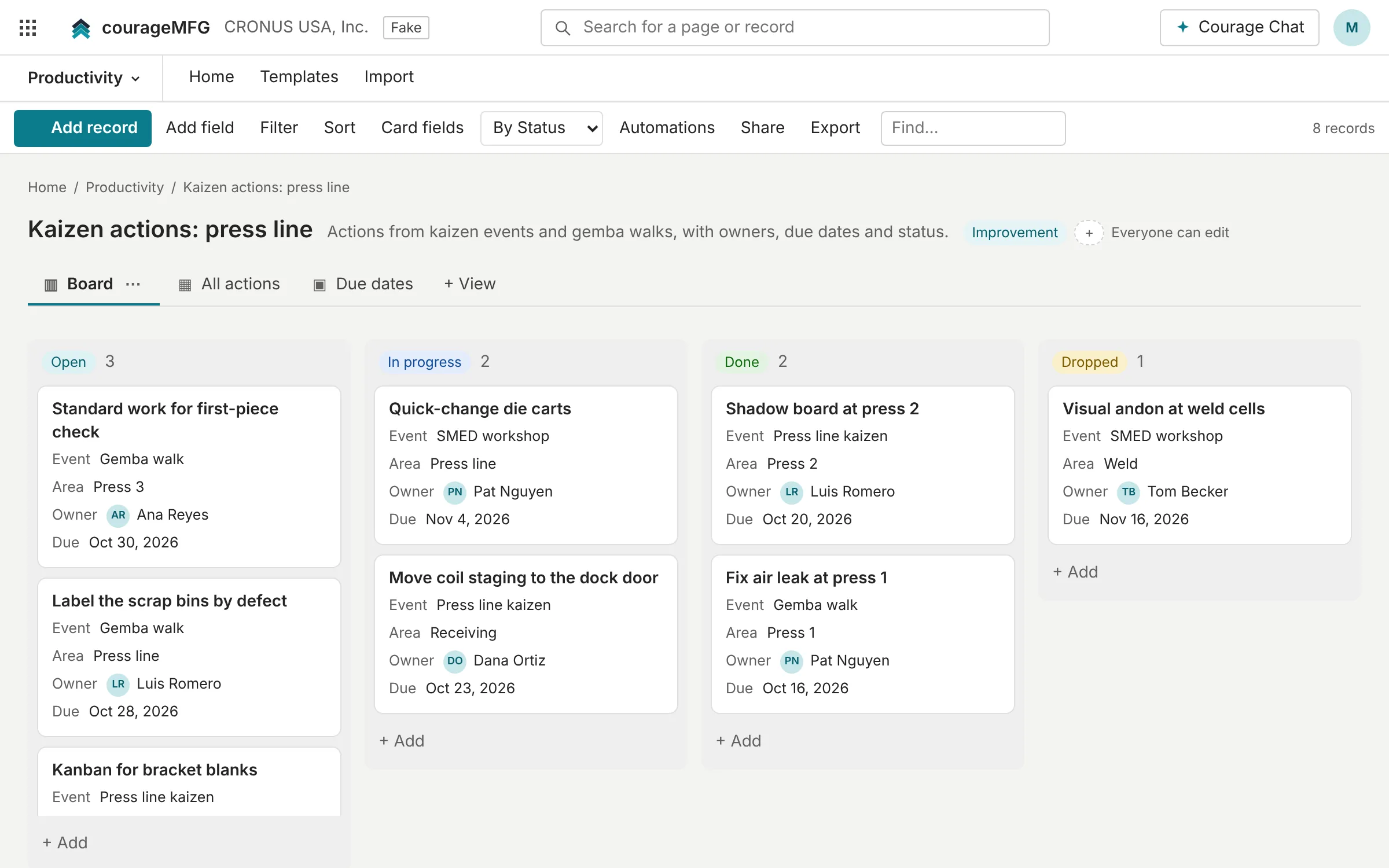Click the AR avatar for Ana Reyes
Screen dimensions: 1389x868
click(118, 515)
